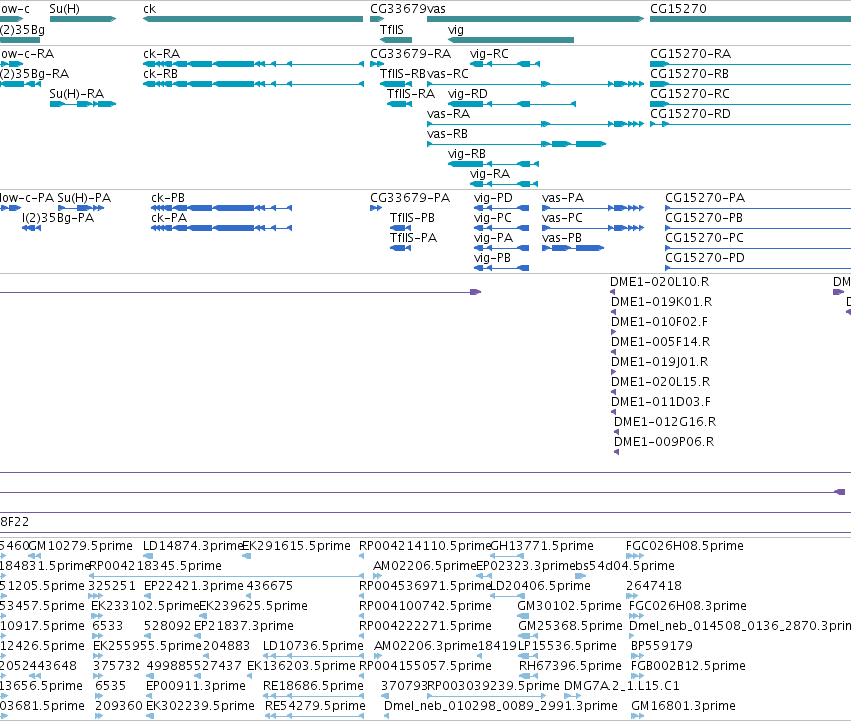The width and height of the screenshot is (851, 721).
Task: Click the vig-RC transcript label
Action: [x=489, y=54]
